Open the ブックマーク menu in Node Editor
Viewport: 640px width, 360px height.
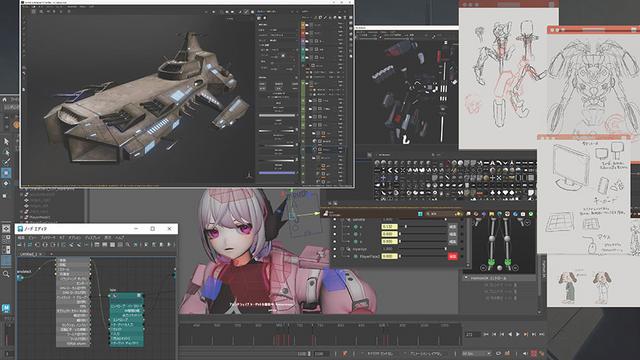tap(48, 238)
